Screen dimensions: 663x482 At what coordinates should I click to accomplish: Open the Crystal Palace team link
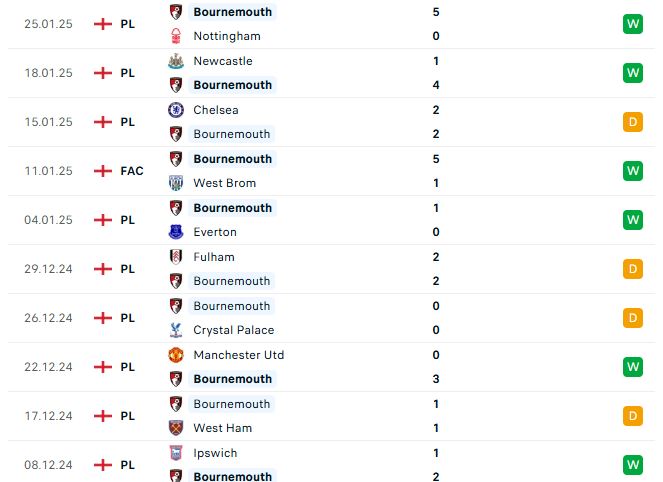tap(234, 330)
